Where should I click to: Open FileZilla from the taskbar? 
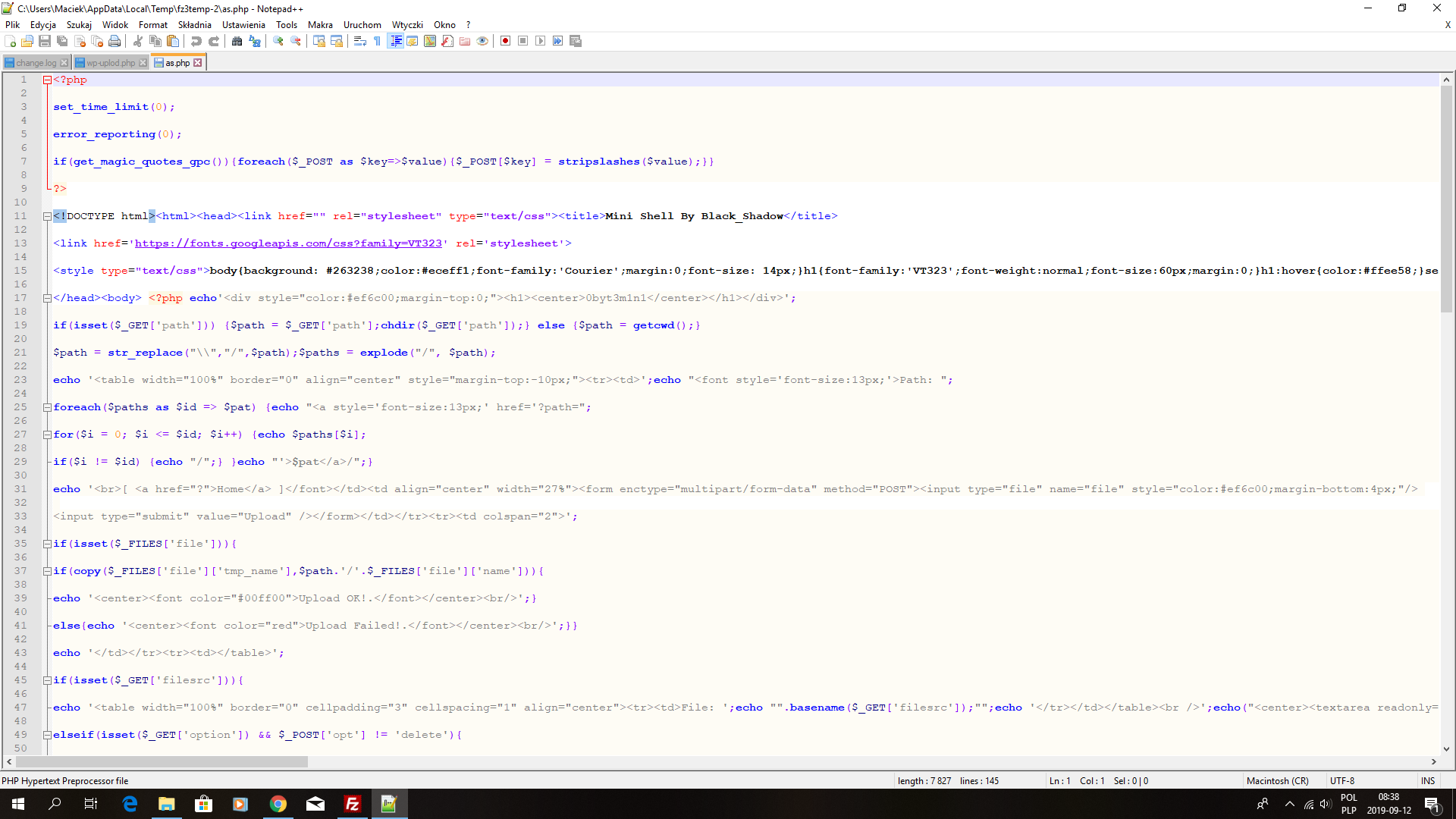point(353,804)
